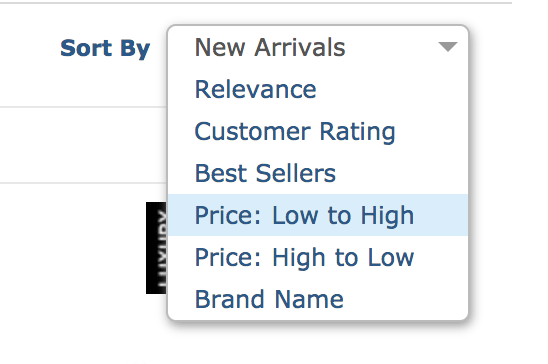Click the Sort By label
The height and width of the screenshot is (364, 548).
click(x=105, y=48)
